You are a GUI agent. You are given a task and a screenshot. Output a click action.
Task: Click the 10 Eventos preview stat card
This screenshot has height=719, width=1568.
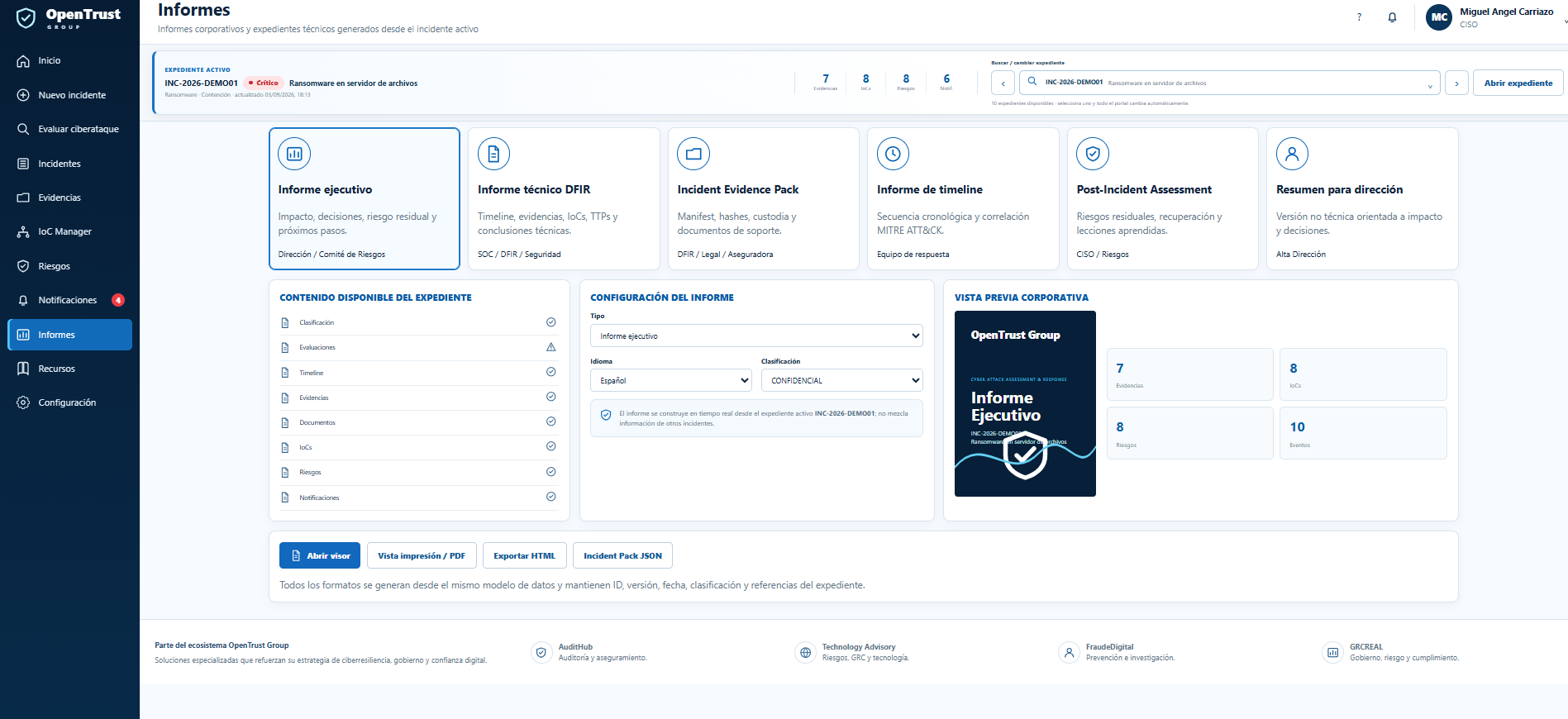(1363, 433)
